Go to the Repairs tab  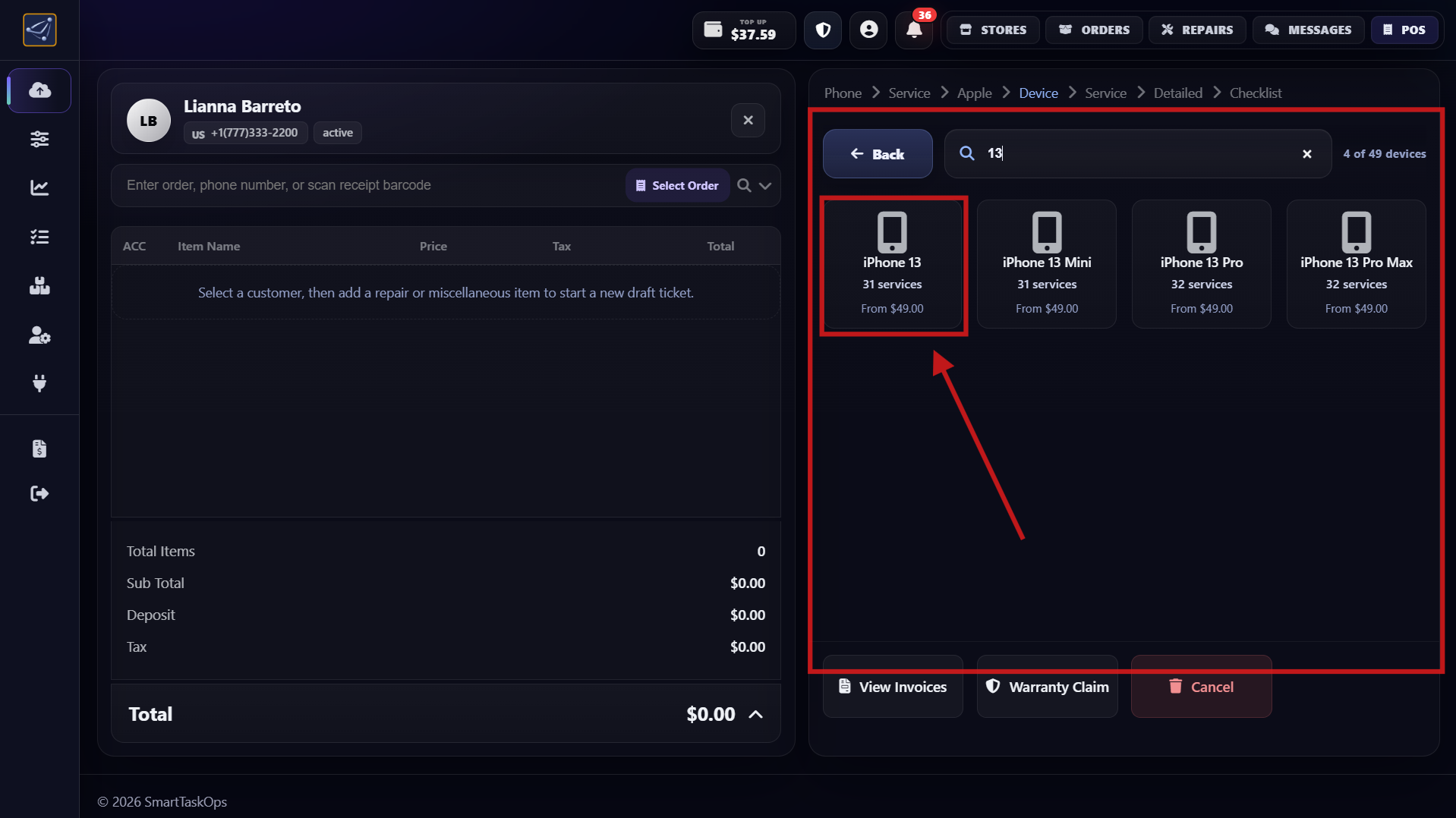click(1197, 30)
